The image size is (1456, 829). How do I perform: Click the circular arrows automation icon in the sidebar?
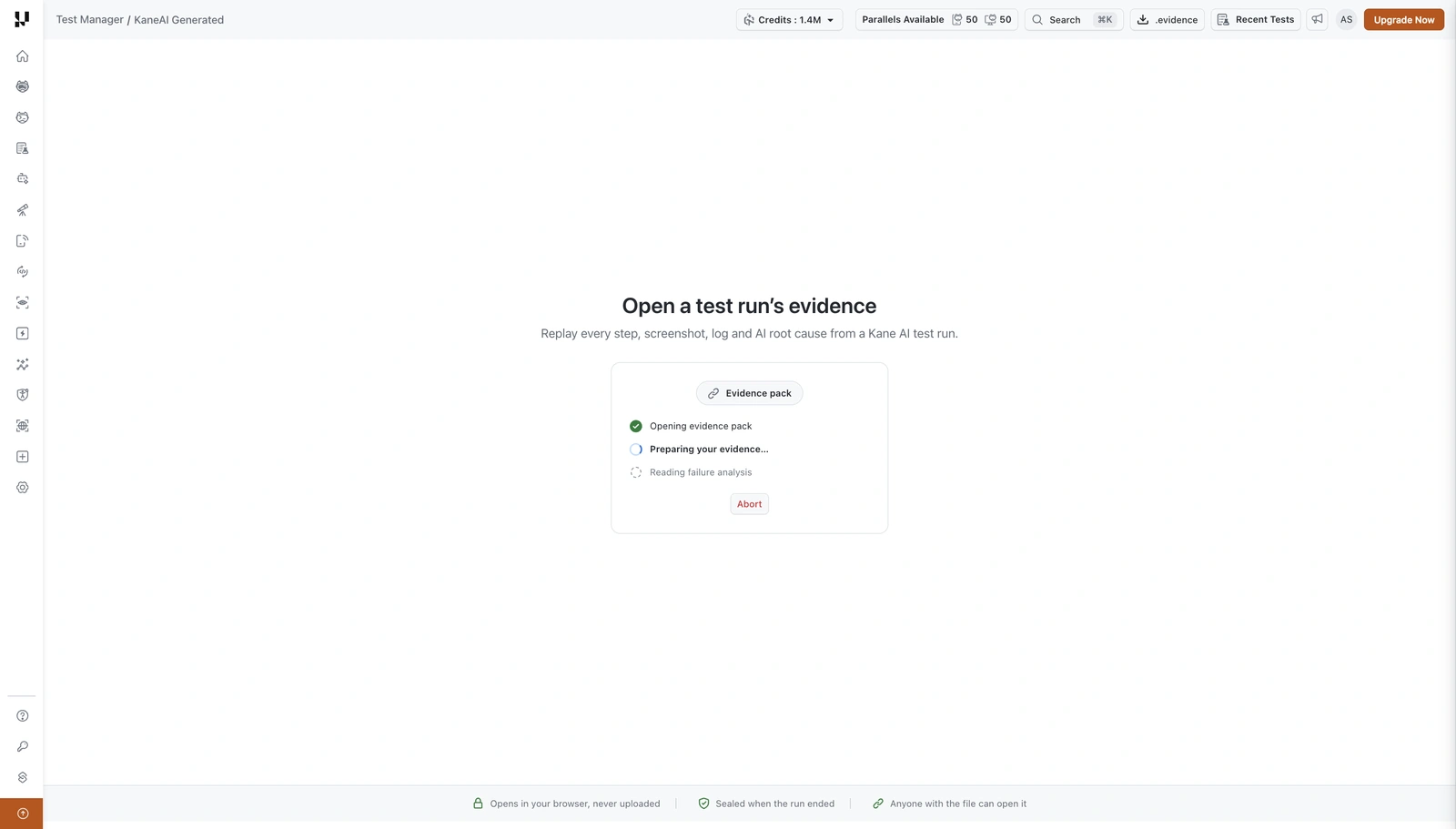click(x=23, y=272)
